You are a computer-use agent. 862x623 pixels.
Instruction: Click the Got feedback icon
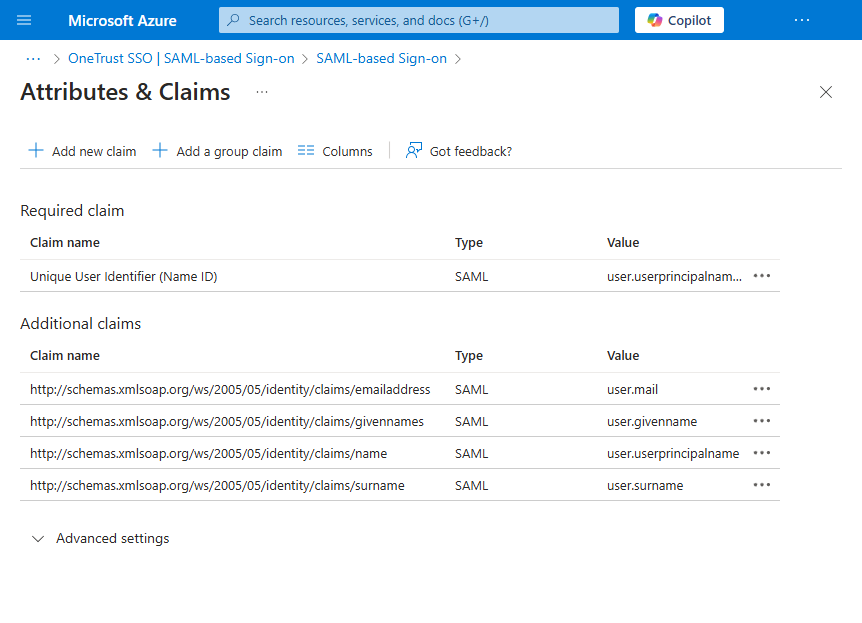pos(413,150)
